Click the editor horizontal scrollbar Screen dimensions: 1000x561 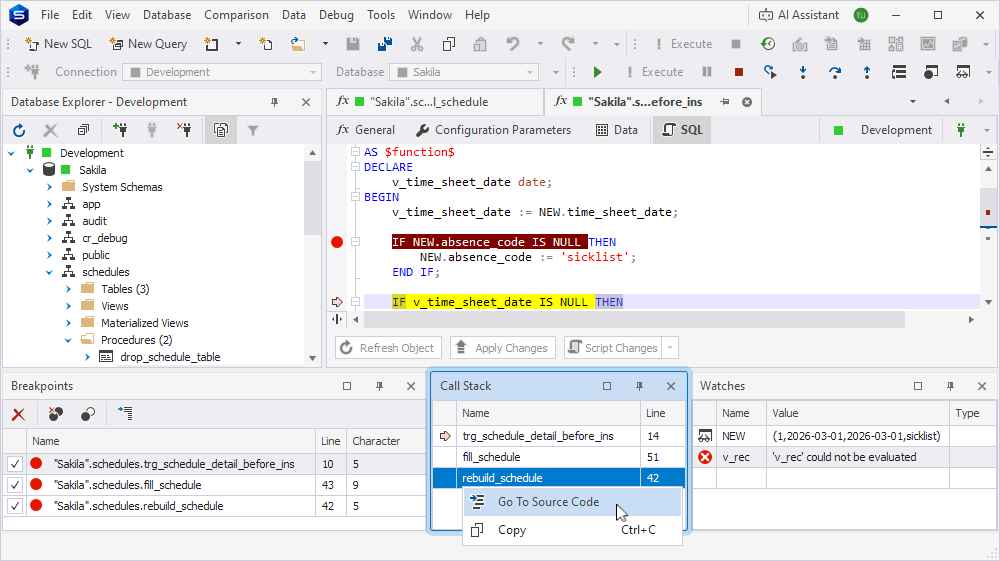[633, 319]
